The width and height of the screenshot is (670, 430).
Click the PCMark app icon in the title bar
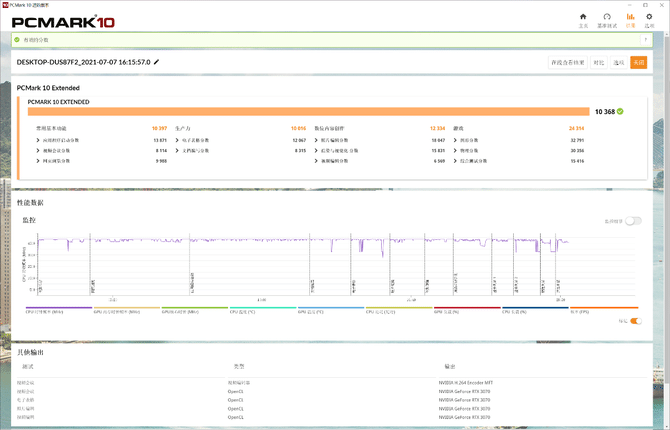(x=5, y=5)
